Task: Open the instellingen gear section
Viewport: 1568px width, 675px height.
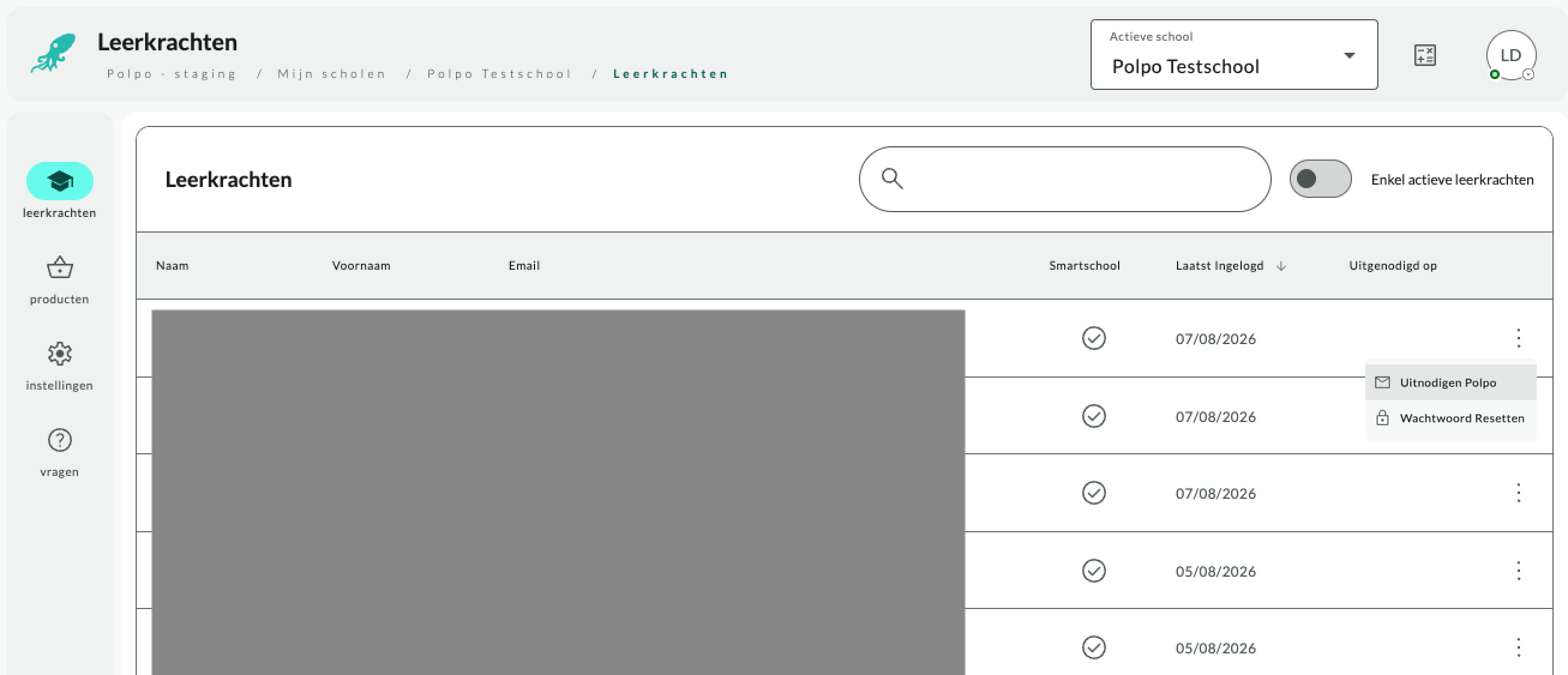Action: coord(59,366)
